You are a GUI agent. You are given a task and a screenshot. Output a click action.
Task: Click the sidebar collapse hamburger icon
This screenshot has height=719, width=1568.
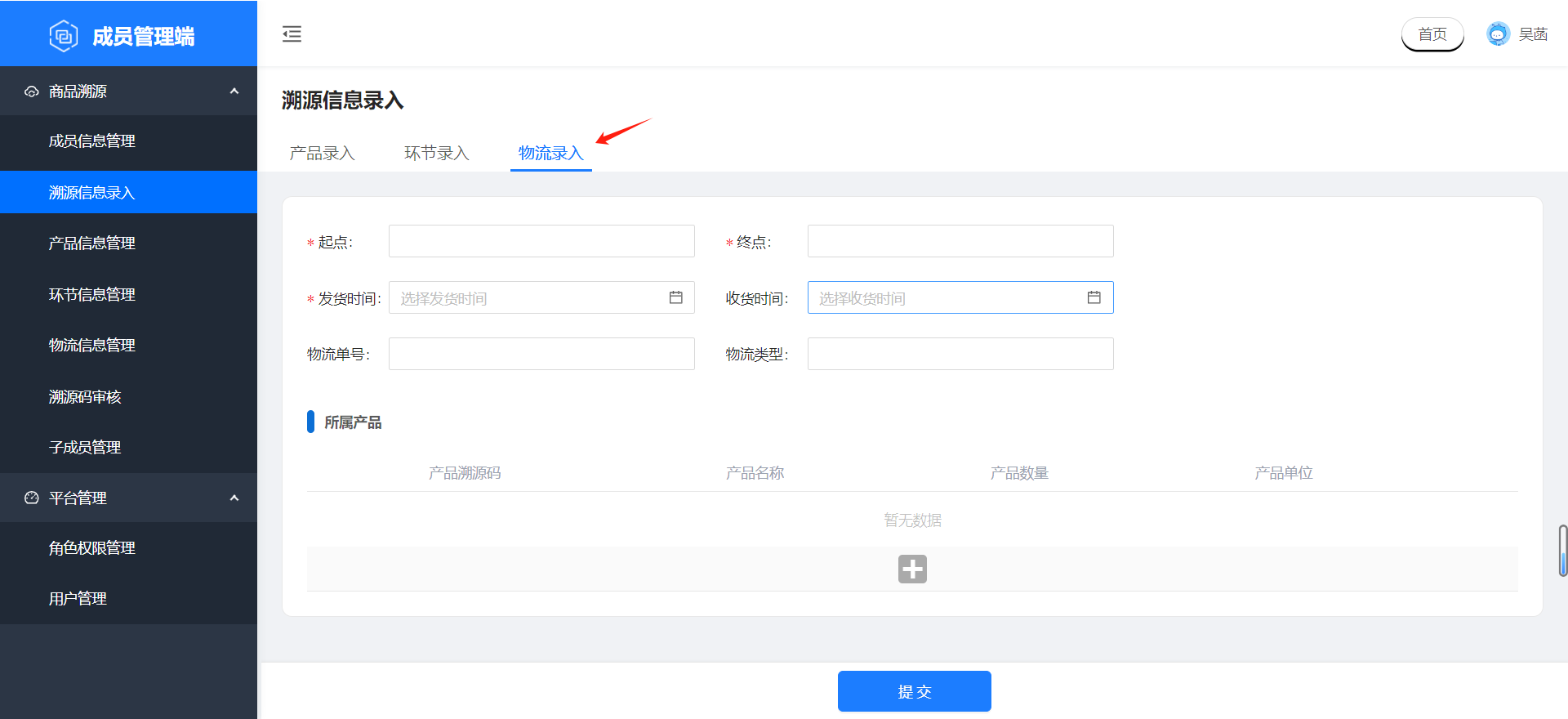(292, 34)
